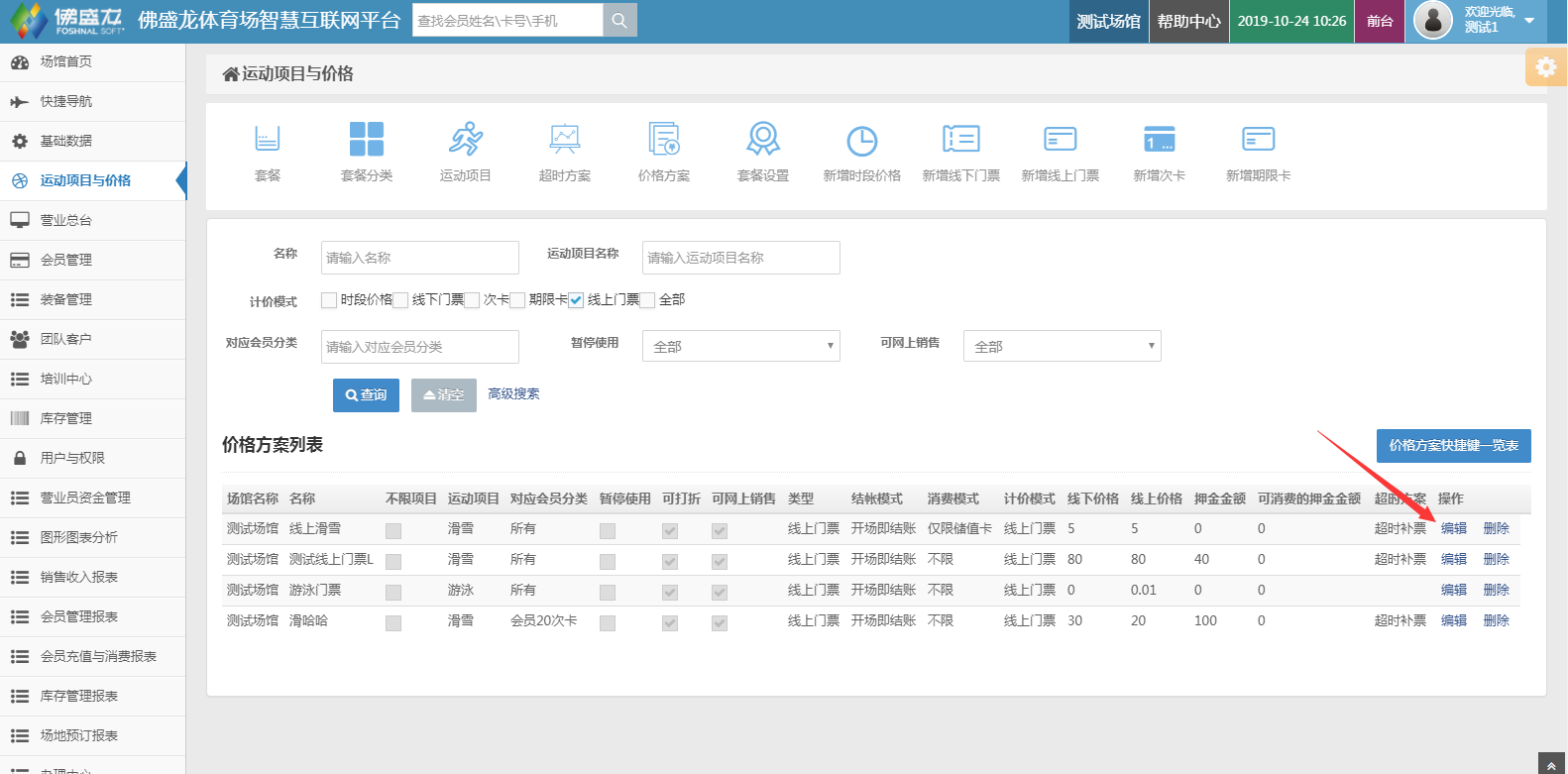Click 价格方案快捷键一览表 button
Viewport: 1568px width, 774px height.
click(x=1453, y=446)
